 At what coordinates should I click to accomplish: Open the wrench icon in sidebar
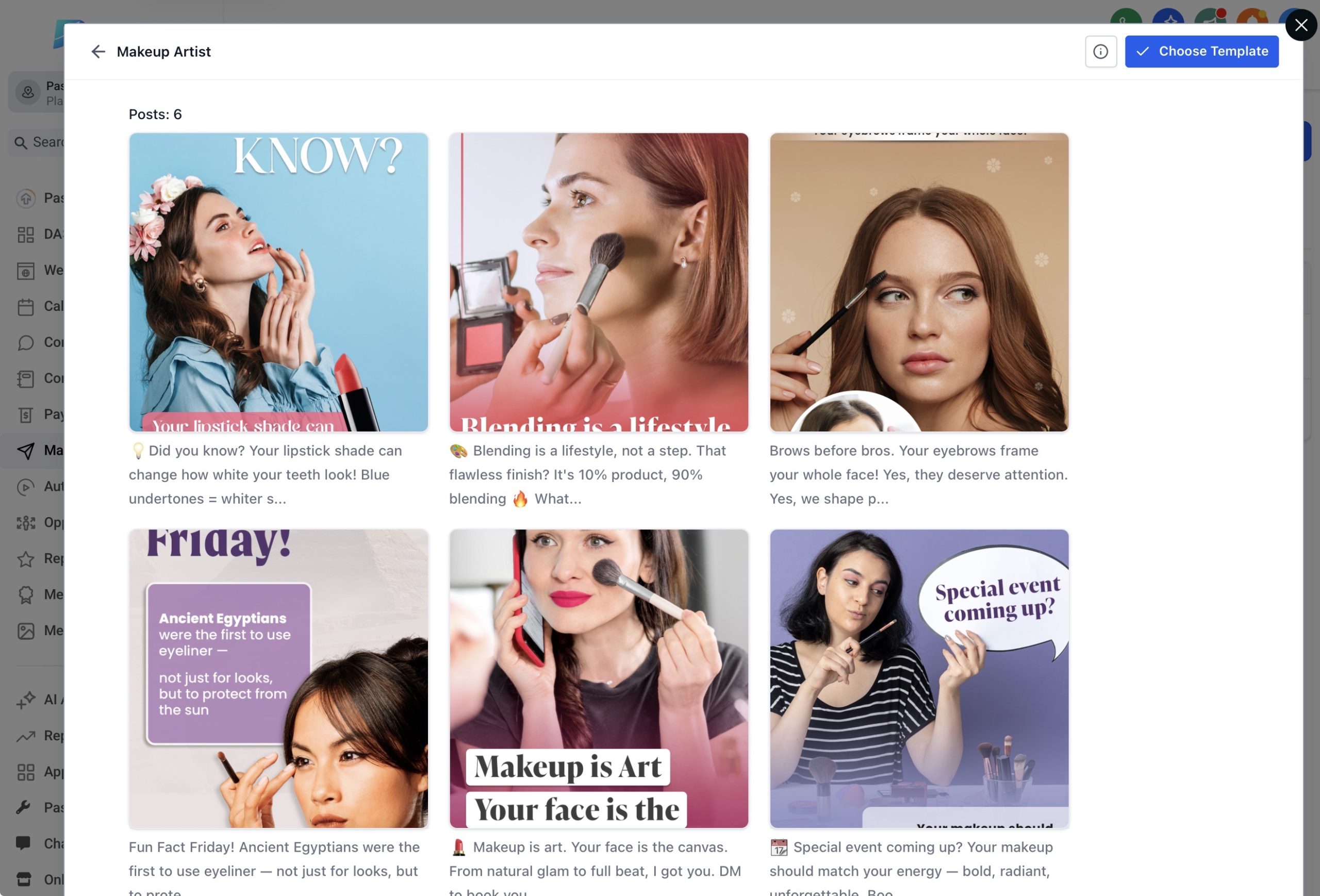23,807
